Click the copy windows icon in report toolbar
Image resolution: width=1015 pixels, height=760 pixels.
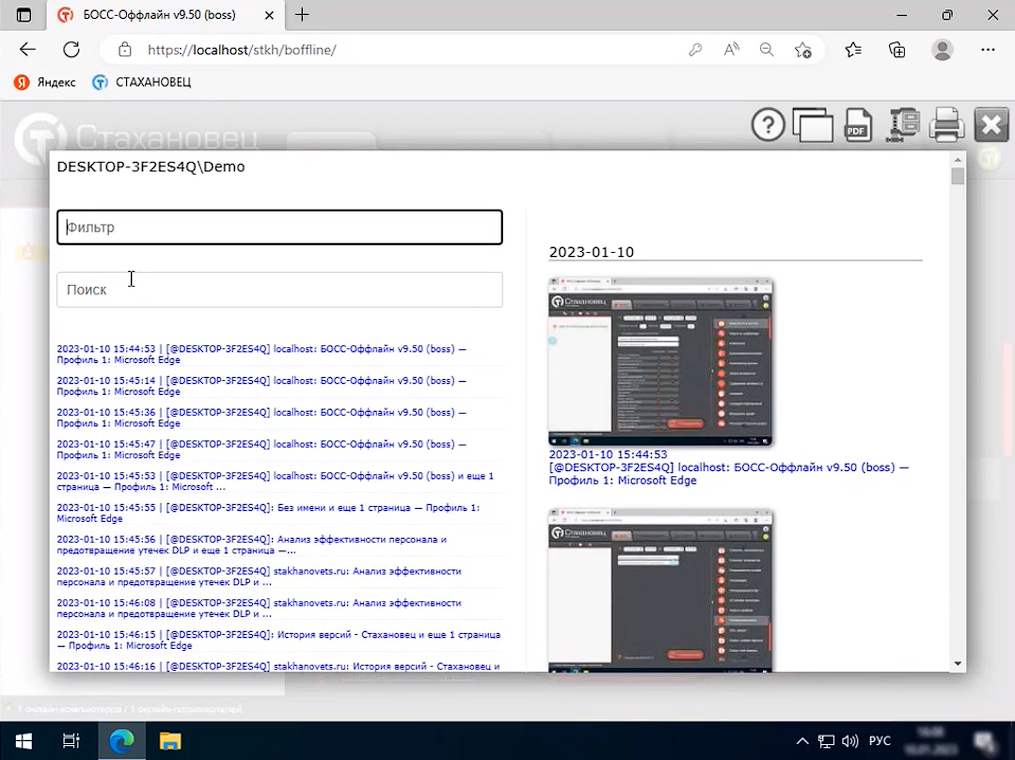pos(813,124)
